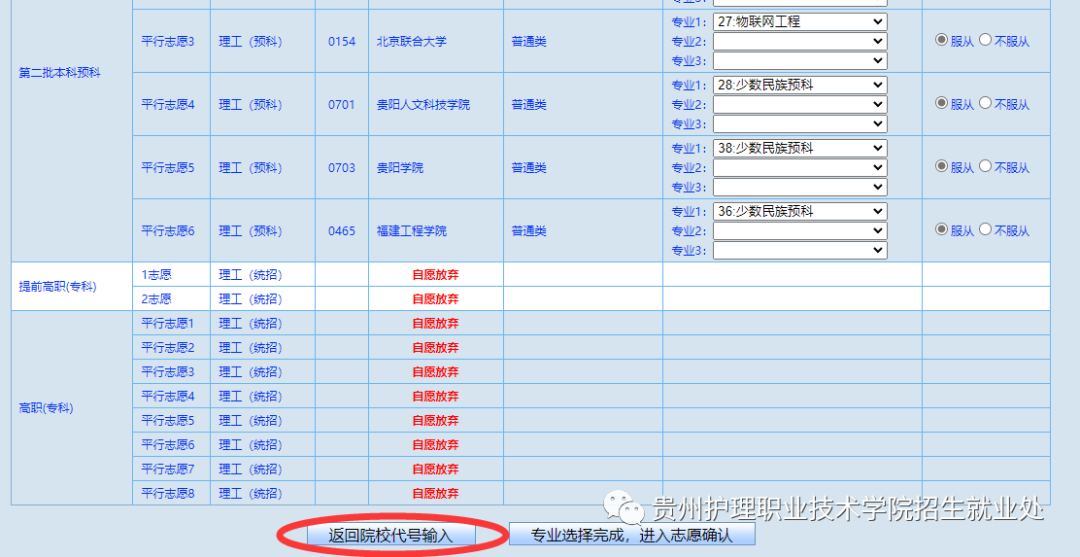Open 专业1 dropdown showing 28:少数民族预科
The image size is (1080, 557).
coord(799,85)
